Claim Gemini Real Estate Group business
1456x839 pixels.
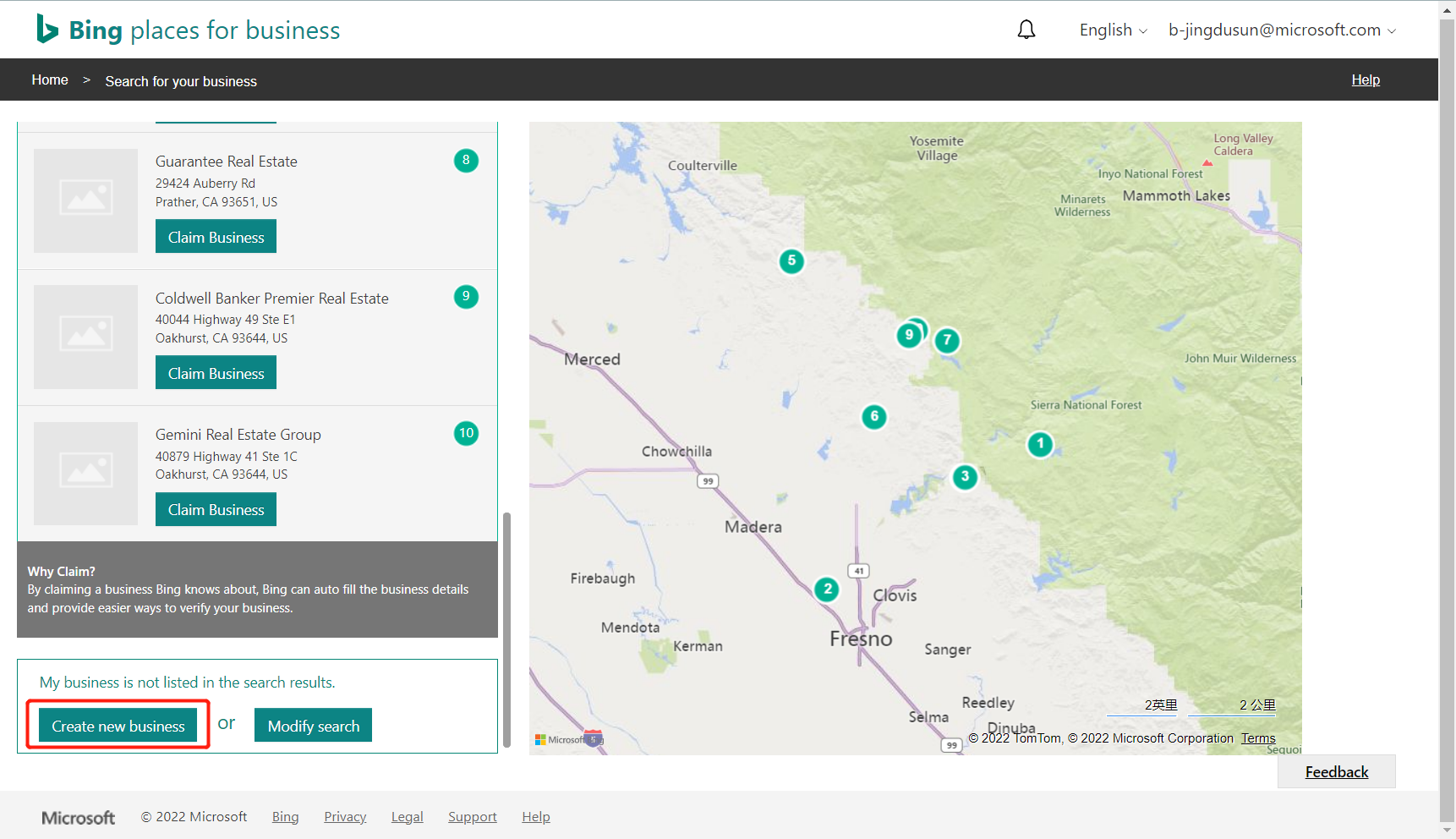[x=216, y=509]
